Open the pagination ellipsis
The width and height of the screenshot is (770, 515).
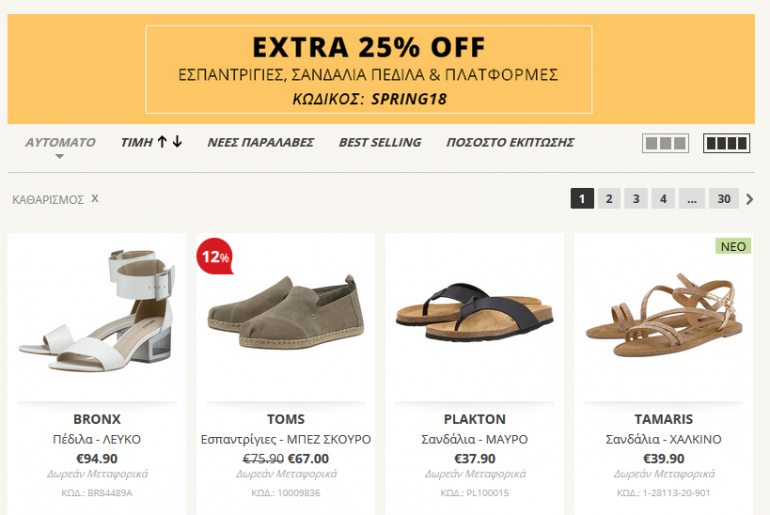pyautogui.click(x=691, y=199)
